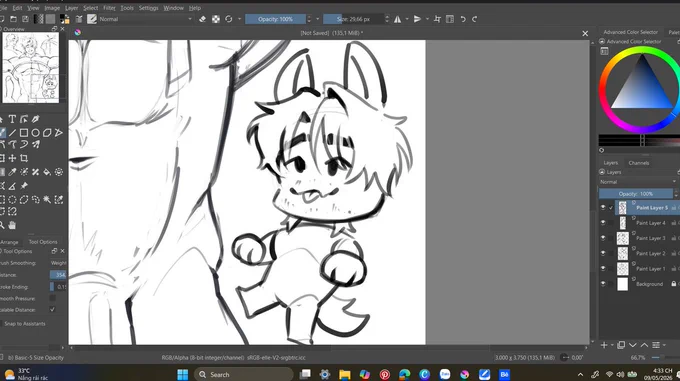The image size is (680, 381).
Task: Open layer properties menu at panel bottom
Action: pos(656,345)
